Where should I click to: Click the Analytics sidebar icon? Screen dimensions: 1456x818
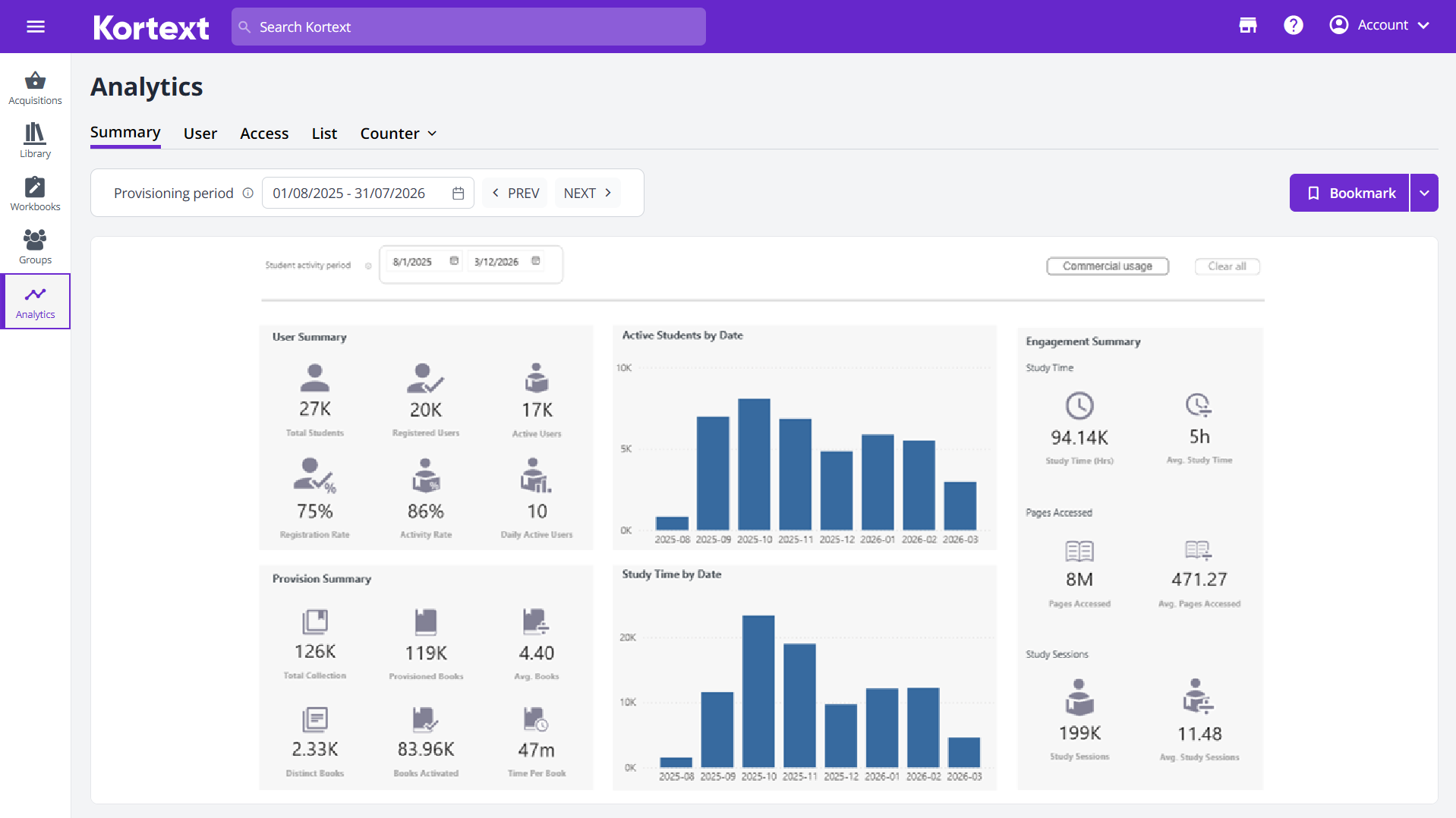pyautogui.click(x=35, y=300)
